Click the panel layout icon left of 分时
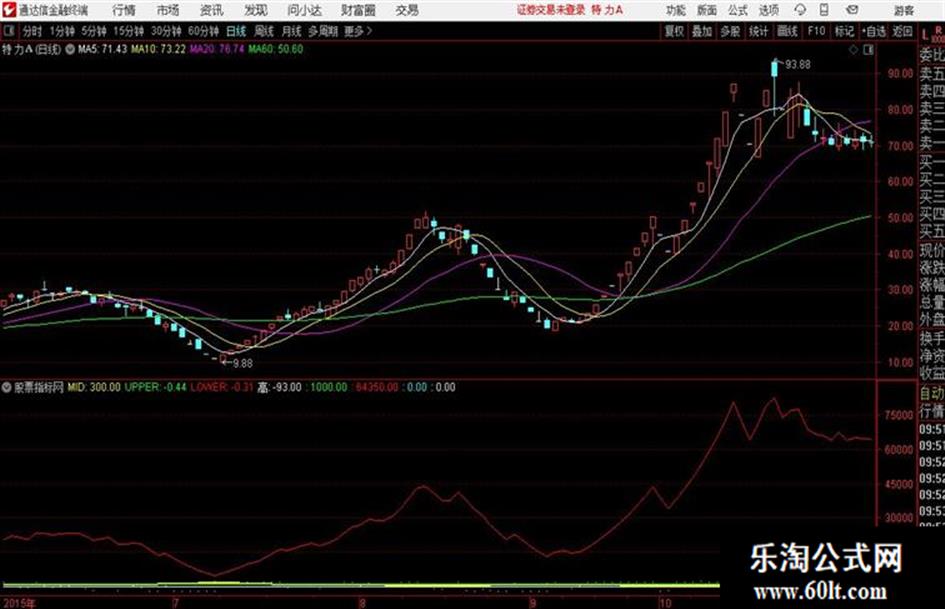 (x=8, y=31)
